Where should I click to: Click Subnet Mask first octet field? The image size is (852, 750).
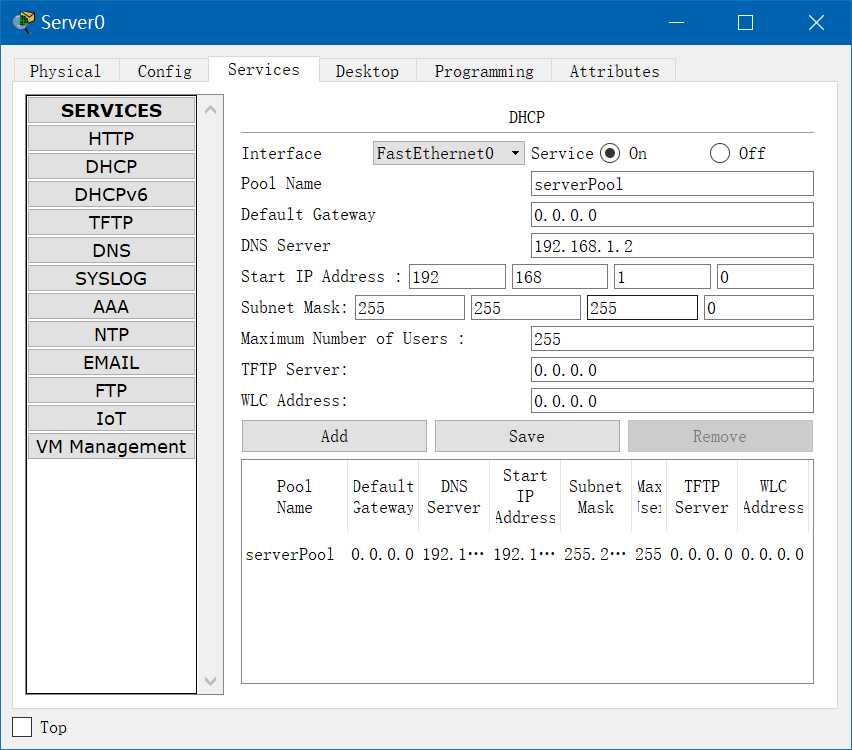tap(410, 308)
